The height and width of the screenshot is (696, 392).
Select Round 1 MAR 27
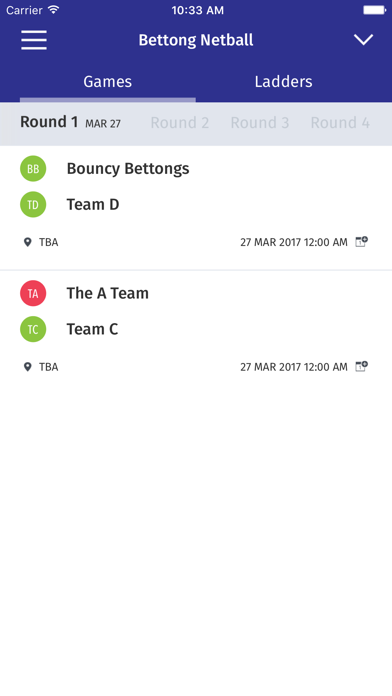coord(70,122)
